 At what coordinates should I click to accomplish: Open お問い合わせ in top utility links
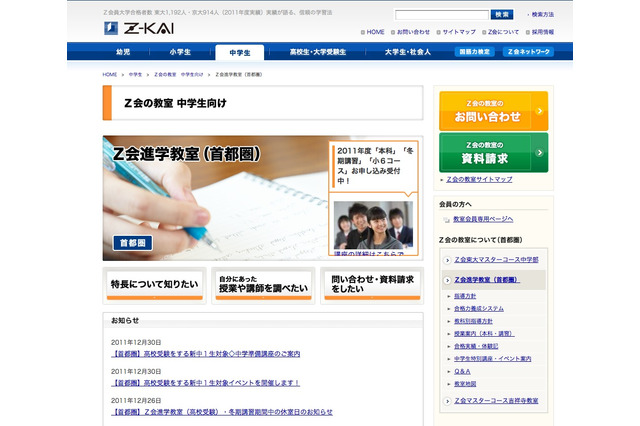click(413, 32)
